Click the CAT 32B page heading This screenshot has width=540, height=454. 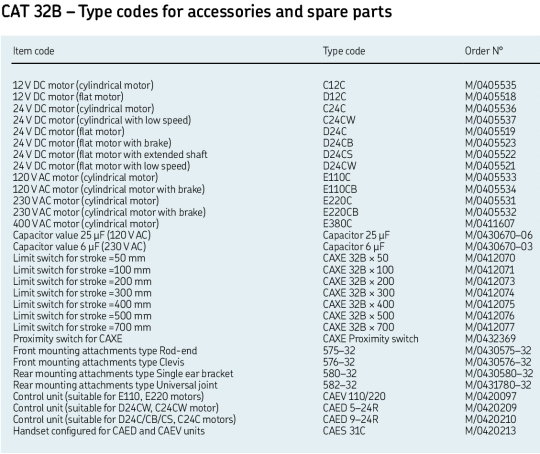pyautogui.click(x=196, y=12)
